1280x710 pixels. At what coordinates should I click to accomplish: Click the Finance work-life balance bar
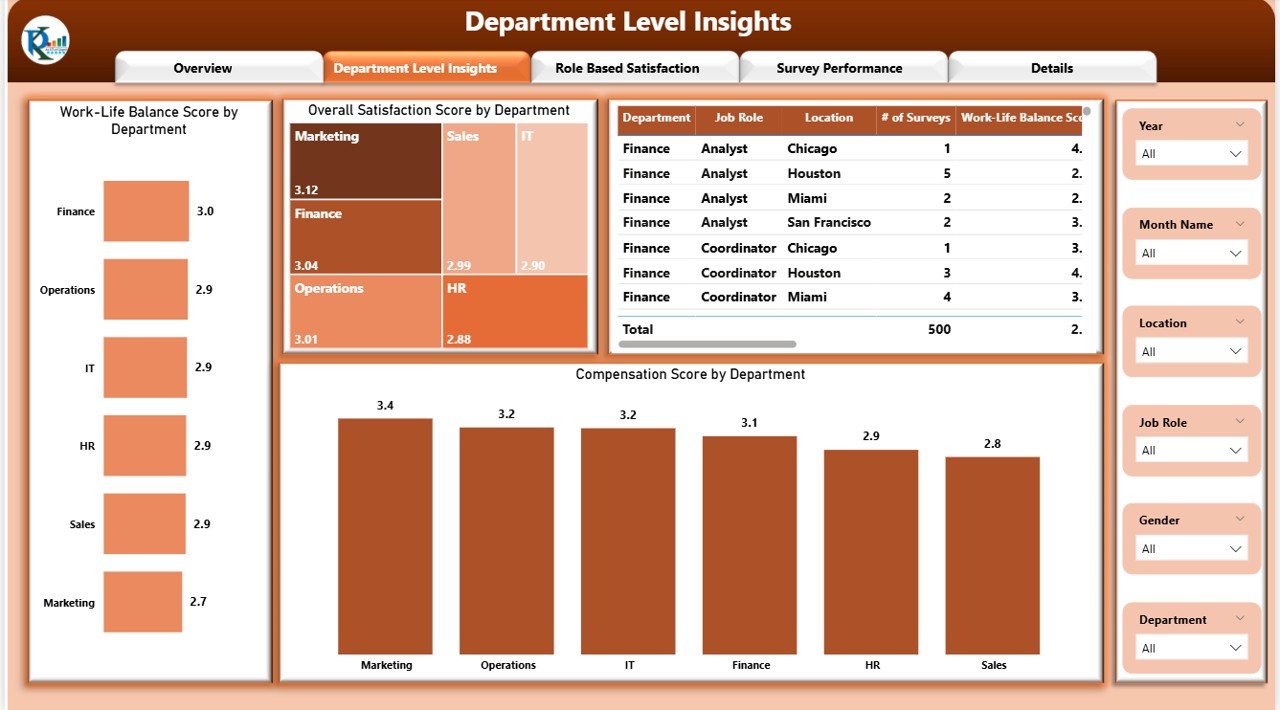click(x=146, y=211)
